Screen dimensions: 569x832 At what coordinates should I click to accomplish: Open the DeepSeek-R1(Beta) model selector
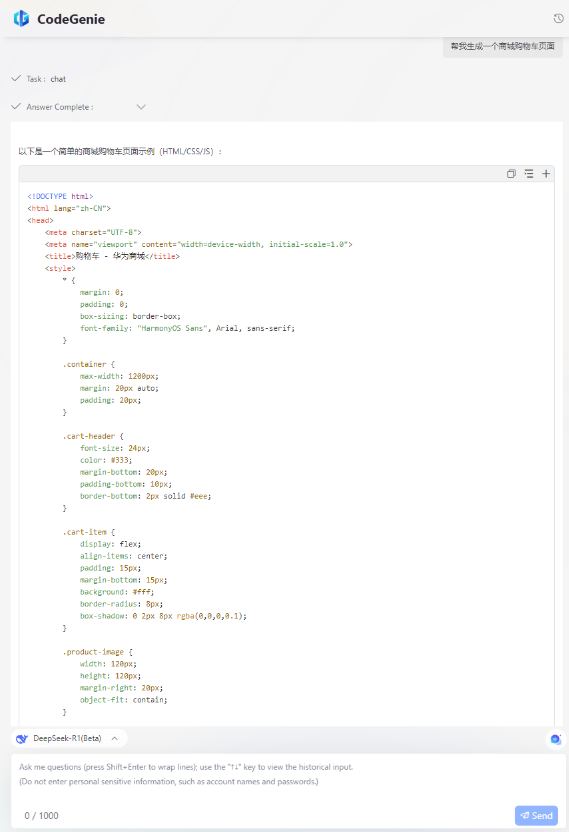click(x=69, y=739)
